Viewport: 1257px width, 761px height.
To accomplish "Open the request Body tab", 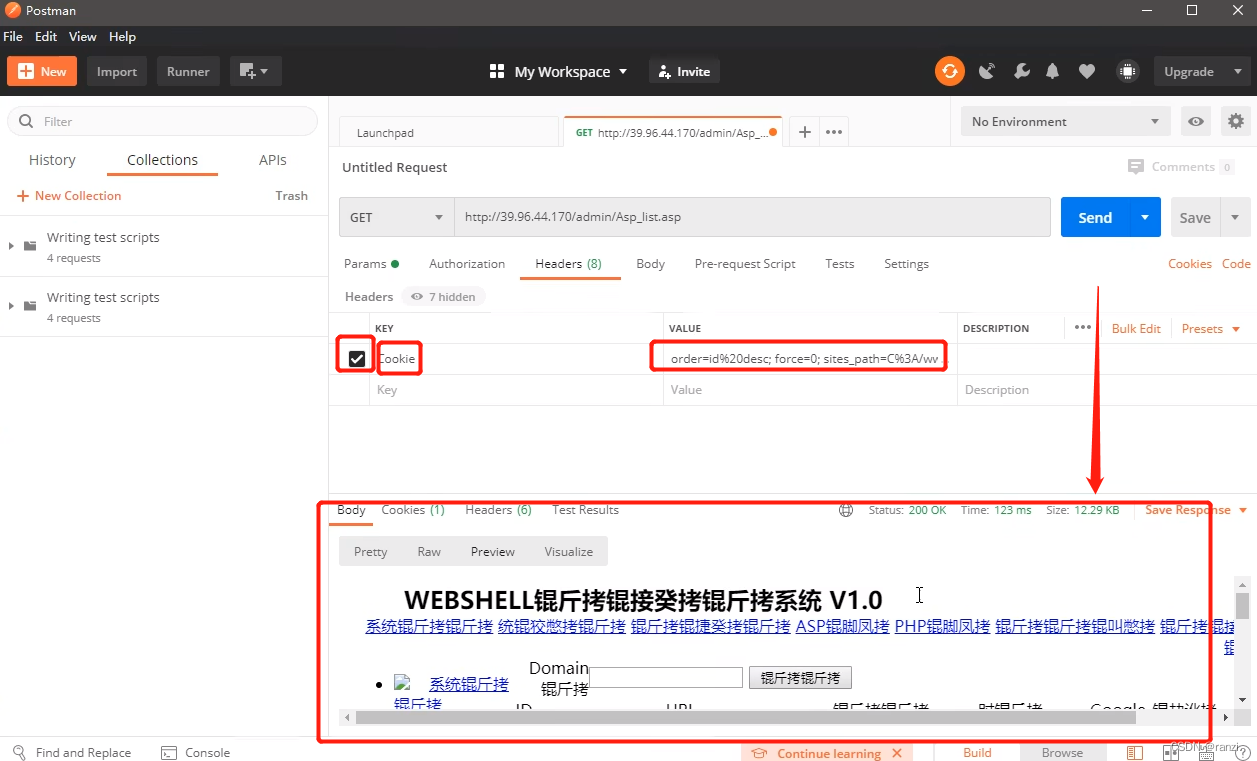I will [x=650, y=264].
